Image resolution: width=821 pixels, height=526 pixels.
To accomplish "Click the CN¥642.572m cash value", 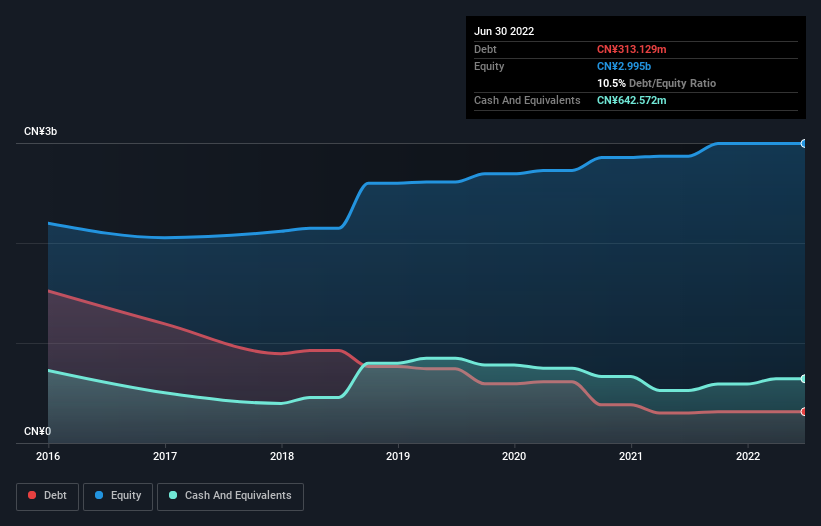I will click(631, 100).
